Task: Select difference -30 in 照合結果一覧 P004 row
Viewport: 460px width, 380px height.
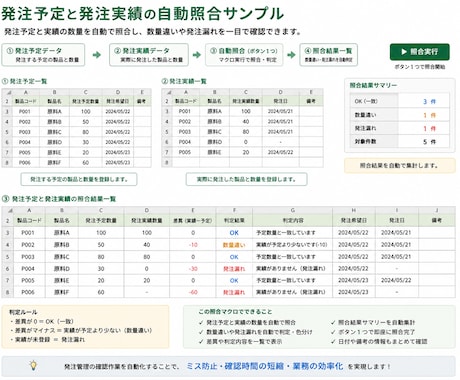Action: click(193, 269)
